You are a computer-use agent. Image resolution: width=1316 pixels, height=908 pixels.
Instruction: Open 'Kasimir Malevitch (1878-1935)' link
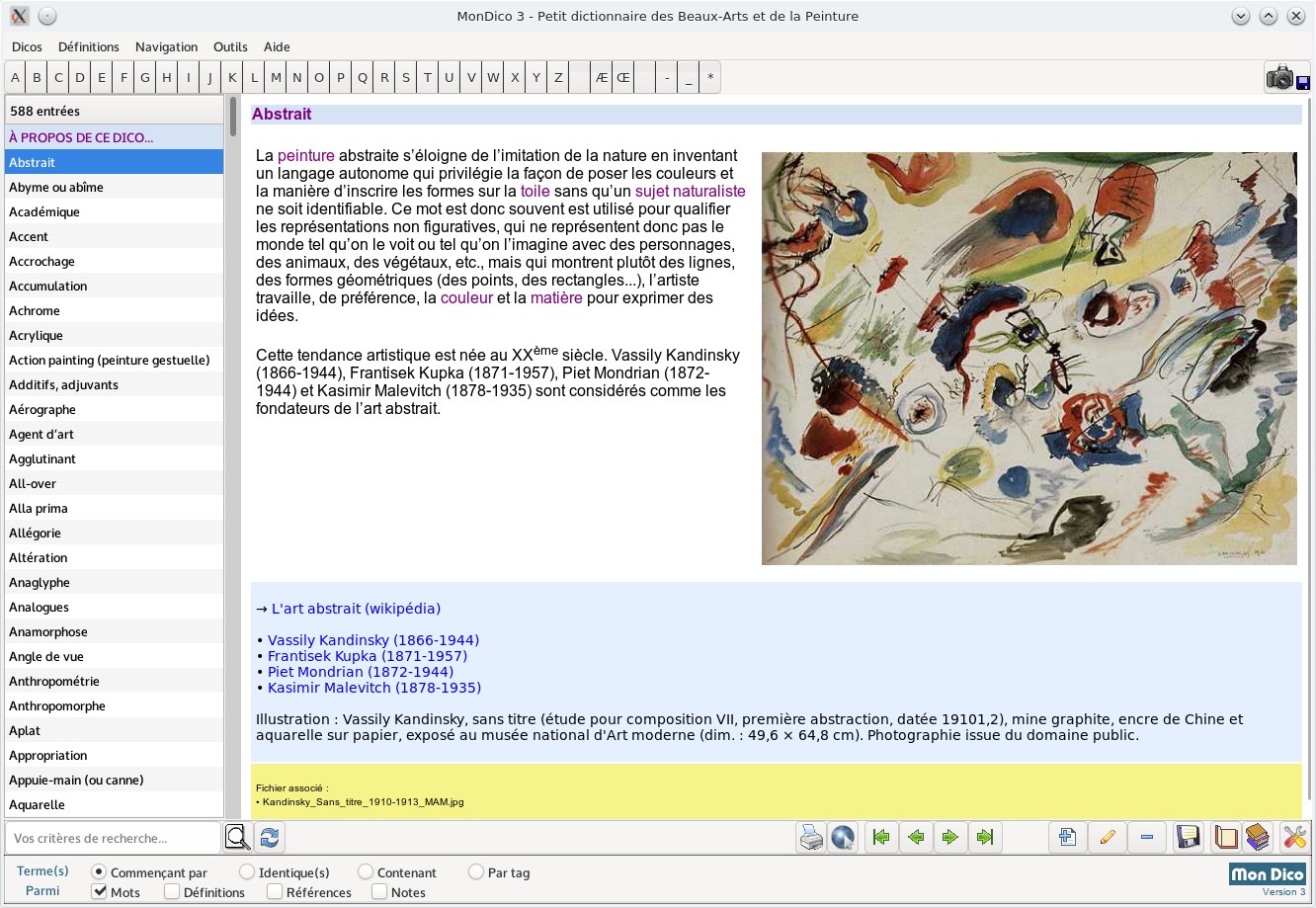(374, 688)
